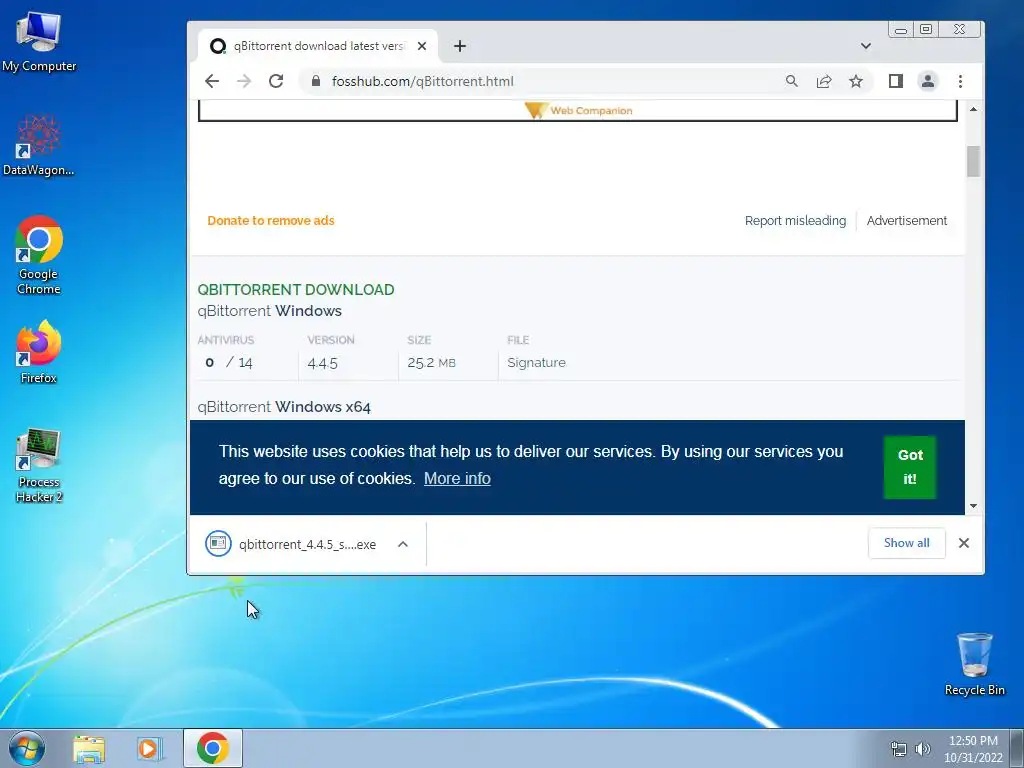Click the Advertisement label link

click(906, 221)
